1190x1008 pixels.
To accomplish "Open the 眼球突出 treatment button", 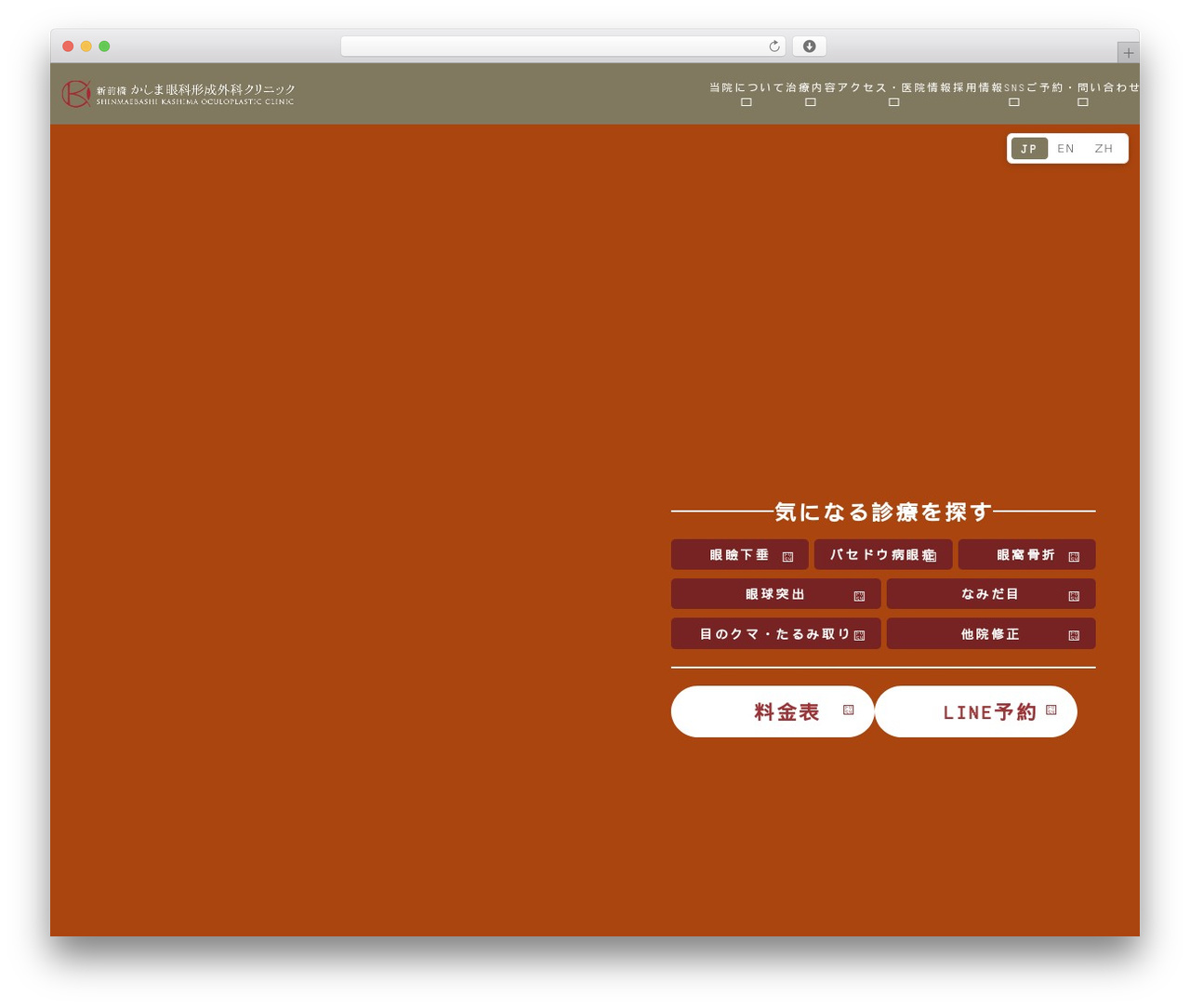I will pyautogui.click(x=775, y=593).
